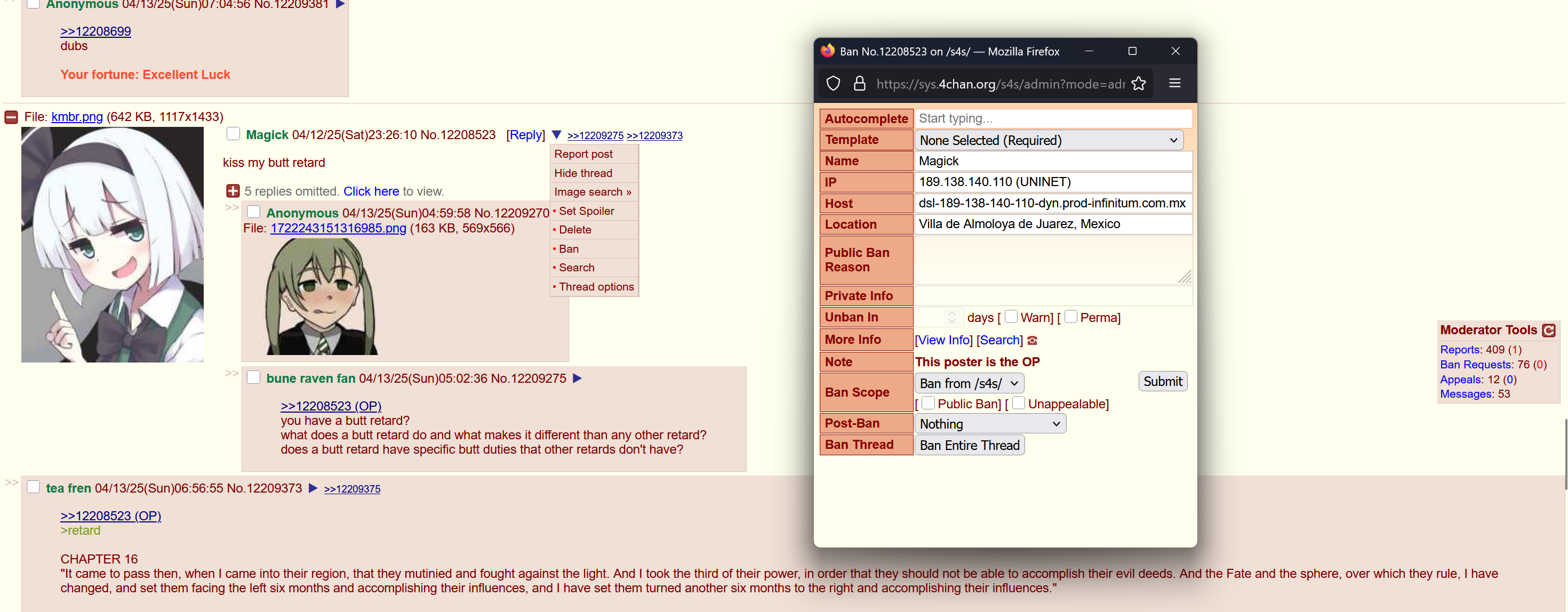Tick the Perma ban checkbox
Image resolution: width=1568 pixels, height=612 pixels.
point(1071,316)
